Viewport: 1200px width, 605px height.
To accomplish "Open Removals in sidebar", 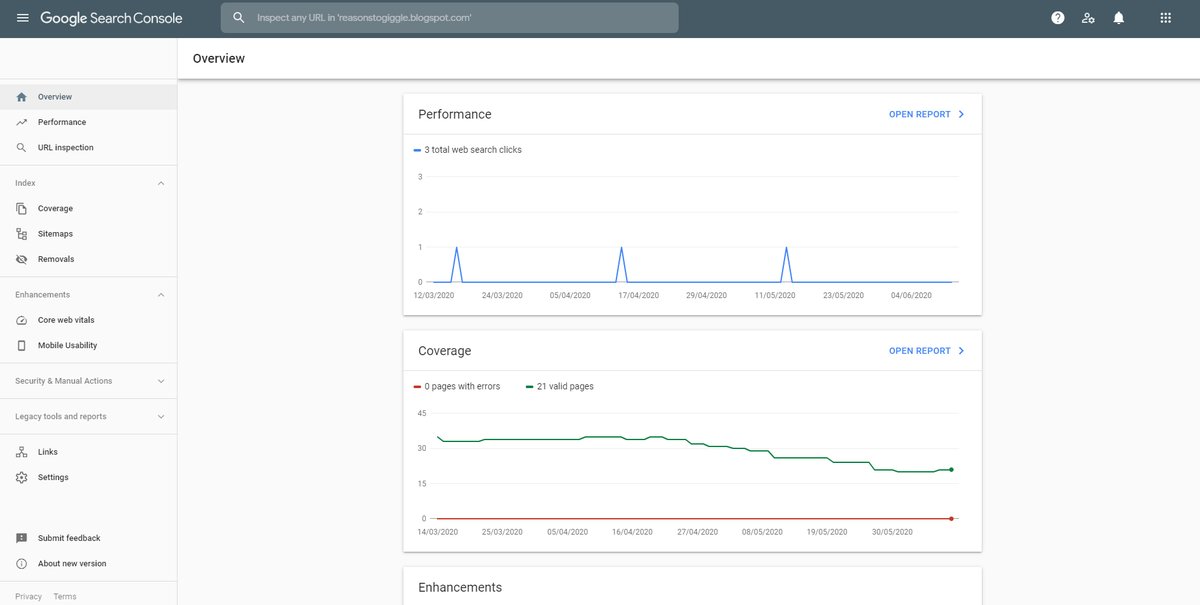I will (x=88, y=259).
